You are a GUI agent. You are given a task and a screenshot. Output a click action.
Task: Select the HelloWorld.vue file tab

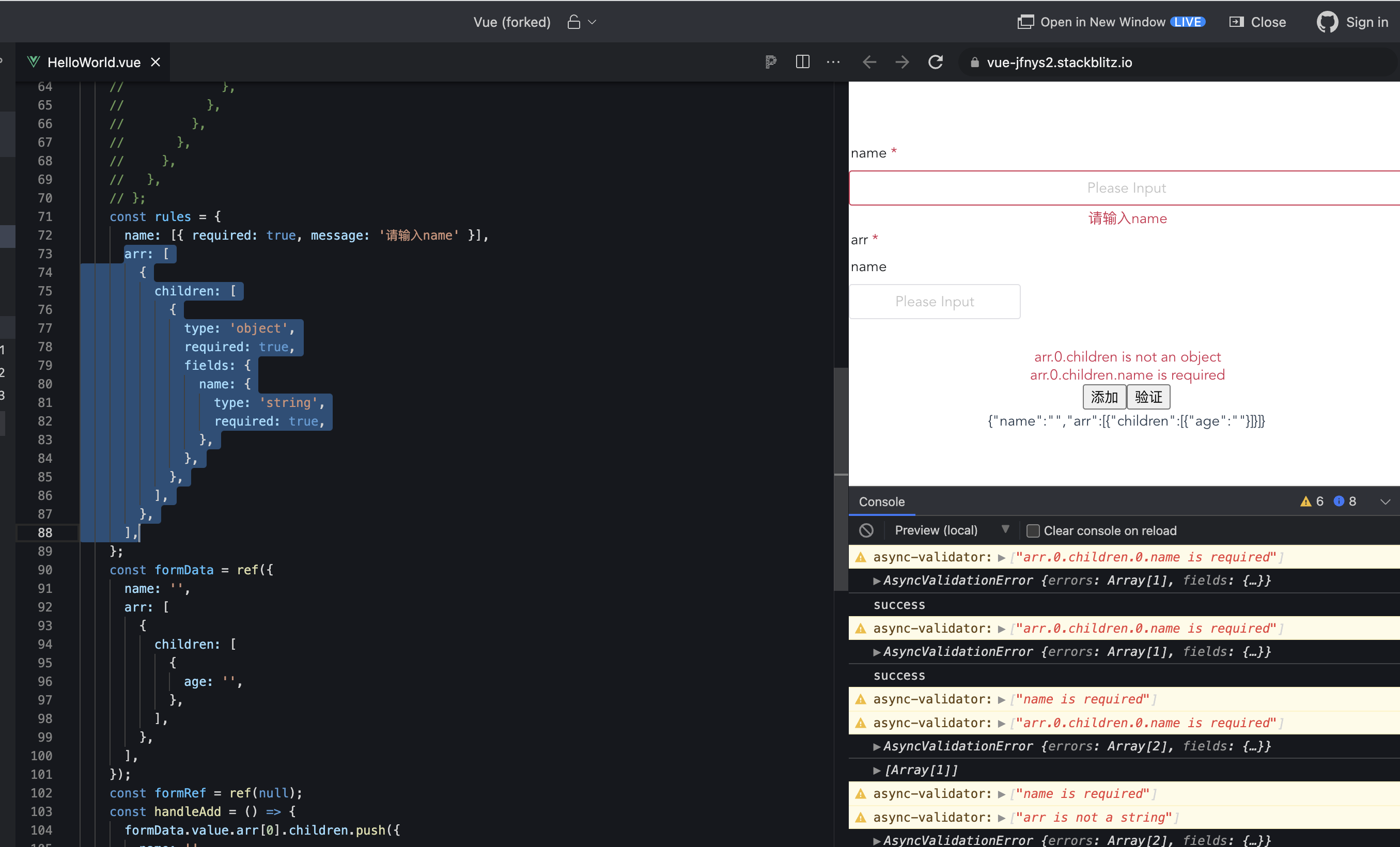pos(93,62)
